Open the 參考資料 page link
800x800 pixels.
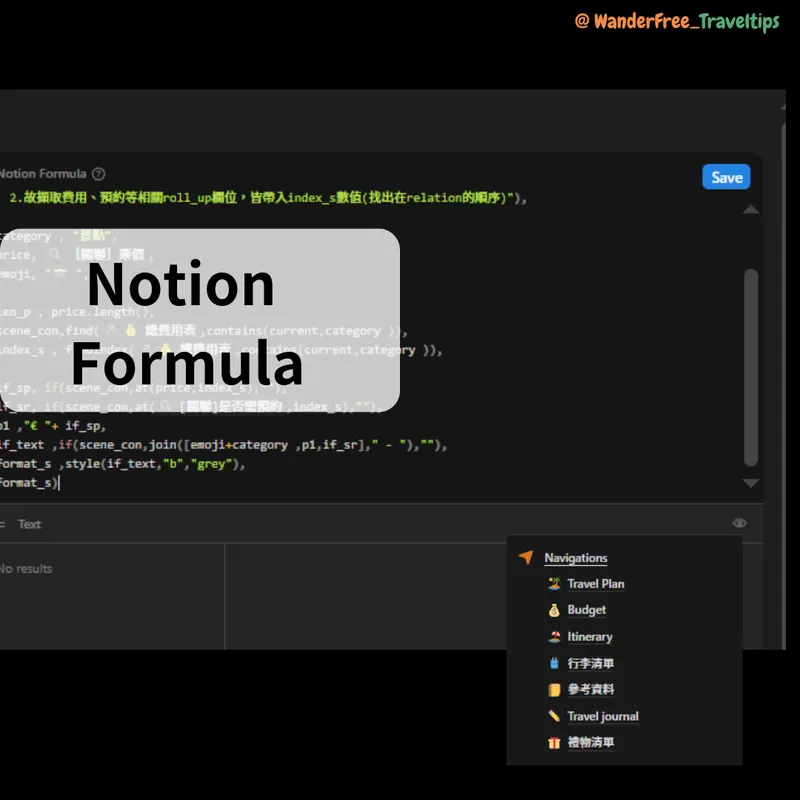point(590,689)
